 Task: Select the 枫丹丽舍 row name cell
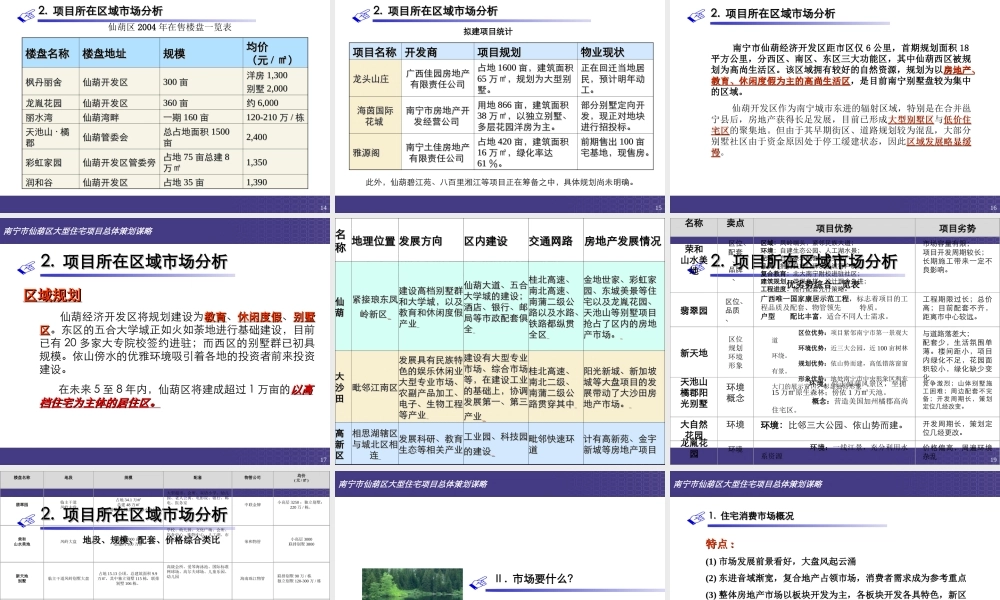(x=50, y=82)
